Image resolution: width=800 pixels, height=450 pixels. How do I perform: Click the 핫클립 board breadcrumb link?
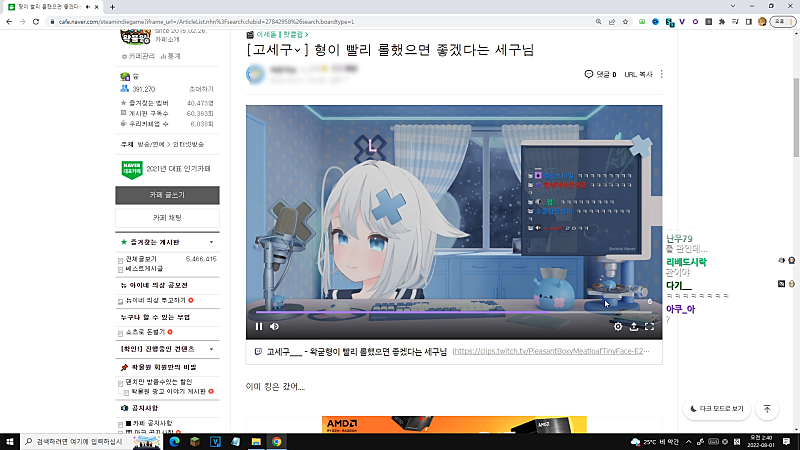[295, 34]
